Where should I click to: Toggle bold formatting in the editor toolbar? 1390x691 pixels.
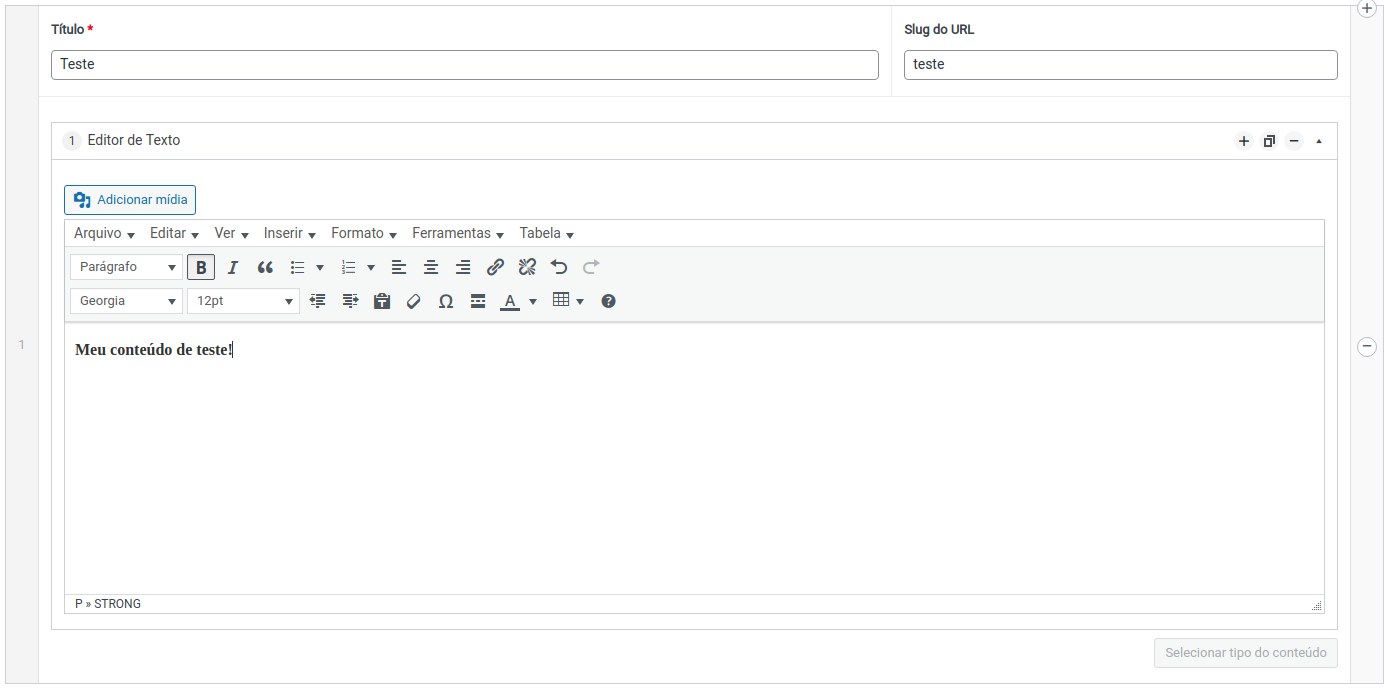point(201,268)
